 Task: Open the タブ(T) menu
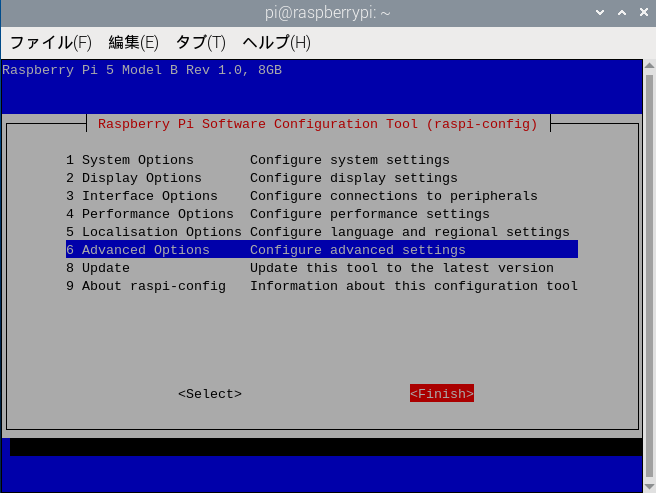(x=200, y=43)
